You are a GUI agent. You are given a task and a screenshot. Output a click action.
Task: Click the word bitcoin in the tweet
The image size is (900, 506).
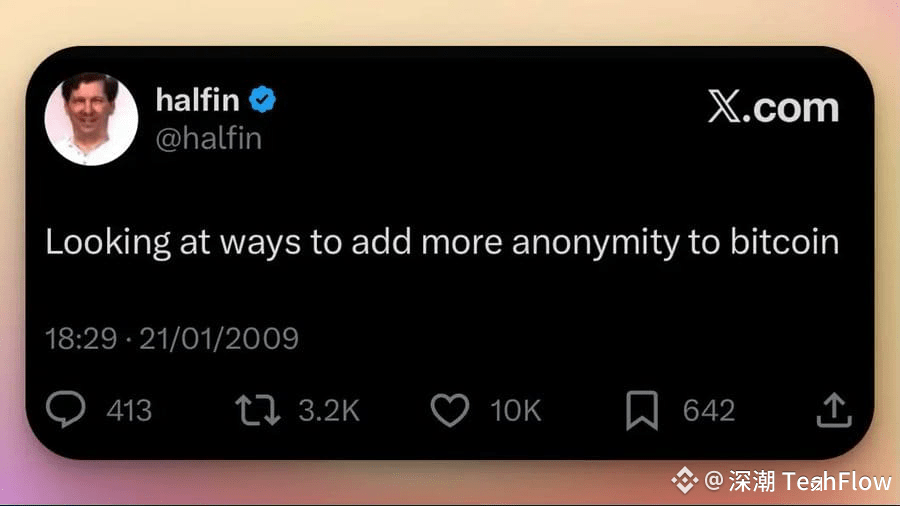pyautogui.click(x=785, y=241)
